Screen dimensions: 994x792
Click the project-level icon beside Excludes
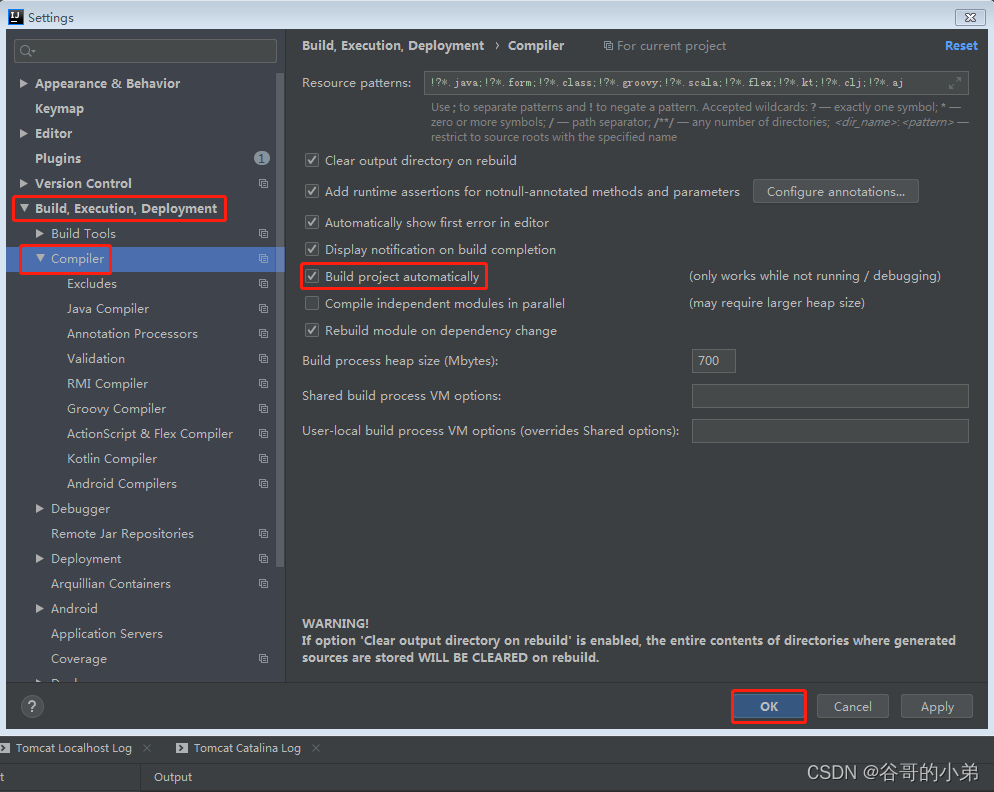pyautogui.click(x=264, y=283)
